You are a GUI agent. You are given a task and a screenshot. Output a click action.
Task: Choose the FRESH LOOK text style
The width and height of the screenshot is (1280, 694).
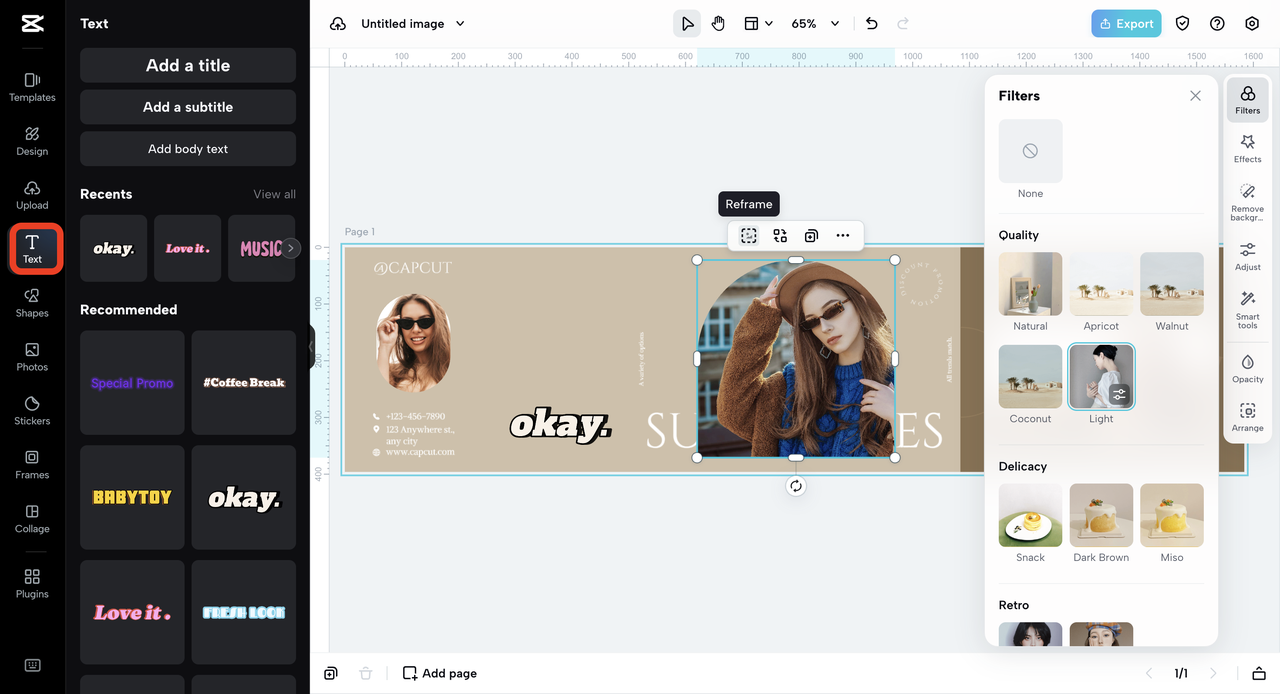click(244, 612)
